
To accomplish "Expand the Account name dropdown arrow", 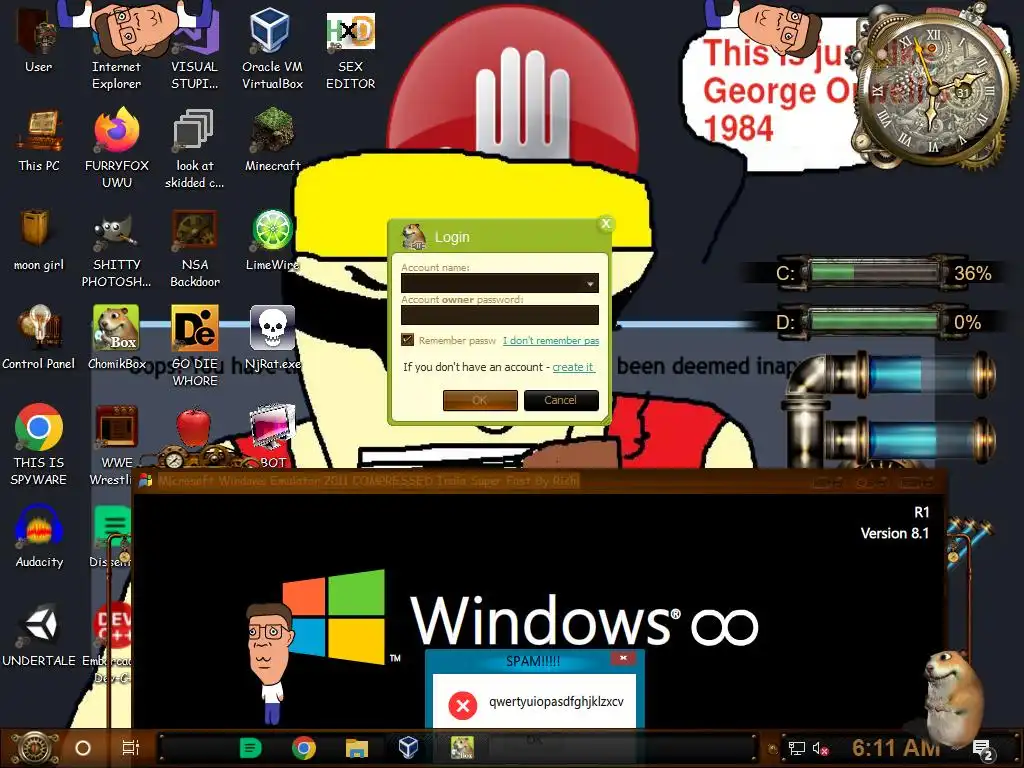I will pos(590,283).
